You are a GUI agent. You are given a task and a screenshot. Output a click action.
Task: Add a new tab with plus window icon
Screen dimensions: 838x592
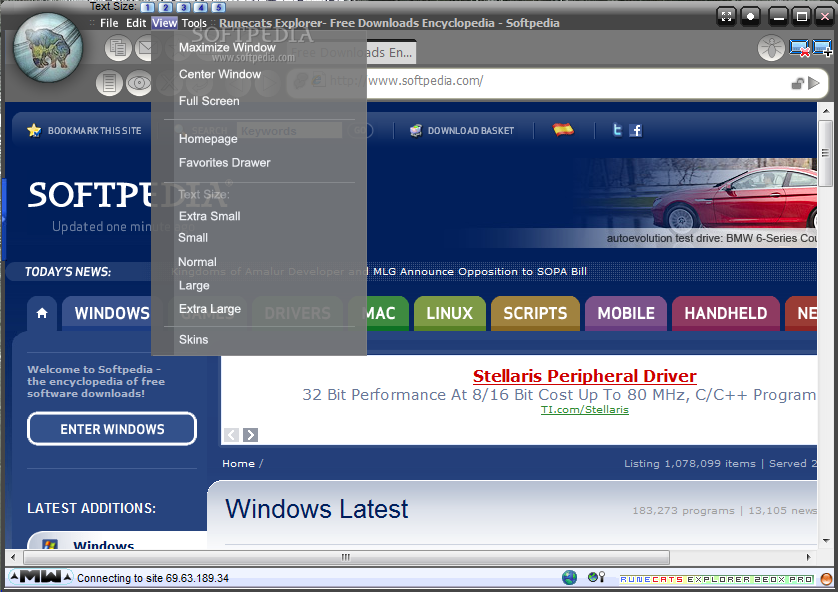coord(823,48)
